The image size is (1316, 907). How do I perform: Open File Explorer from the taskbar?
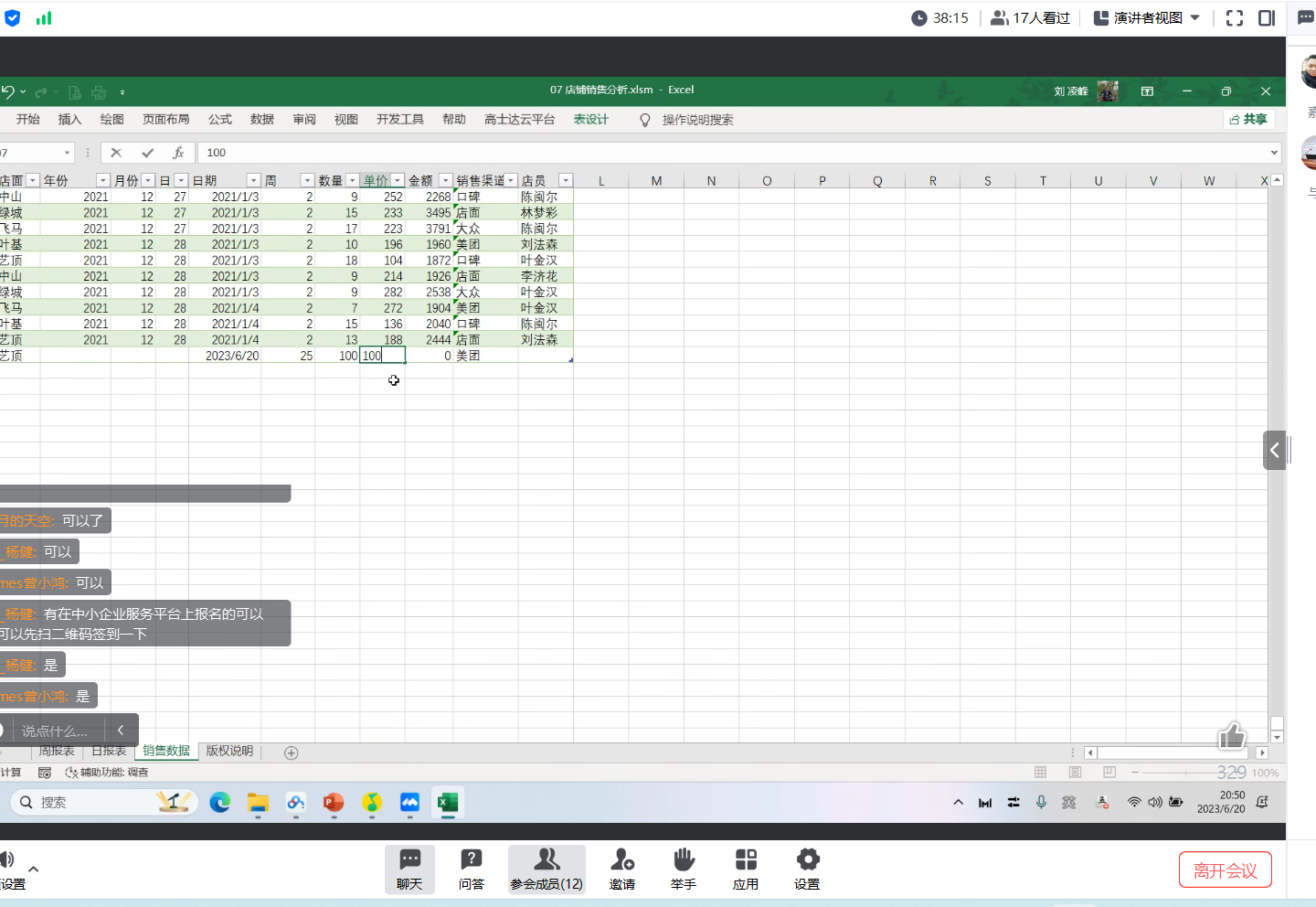(x=258, y=803)
